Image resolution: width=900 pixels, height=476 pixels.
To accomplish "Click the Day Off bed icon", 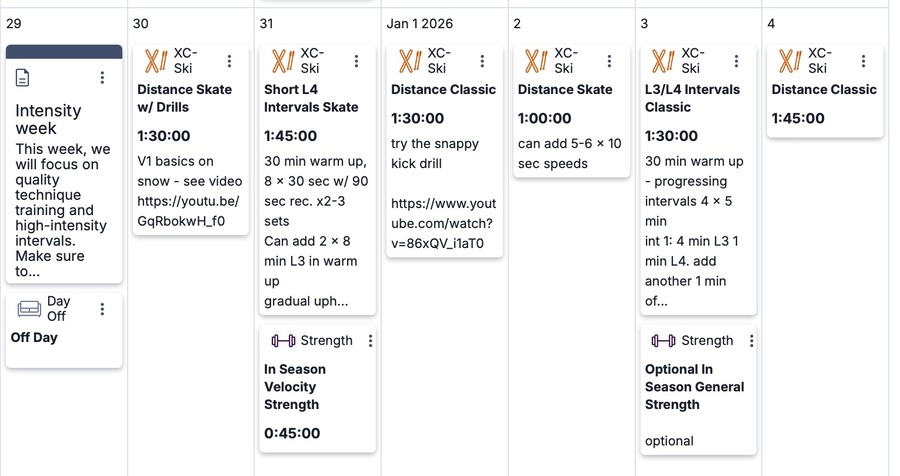I will (29, 309).
